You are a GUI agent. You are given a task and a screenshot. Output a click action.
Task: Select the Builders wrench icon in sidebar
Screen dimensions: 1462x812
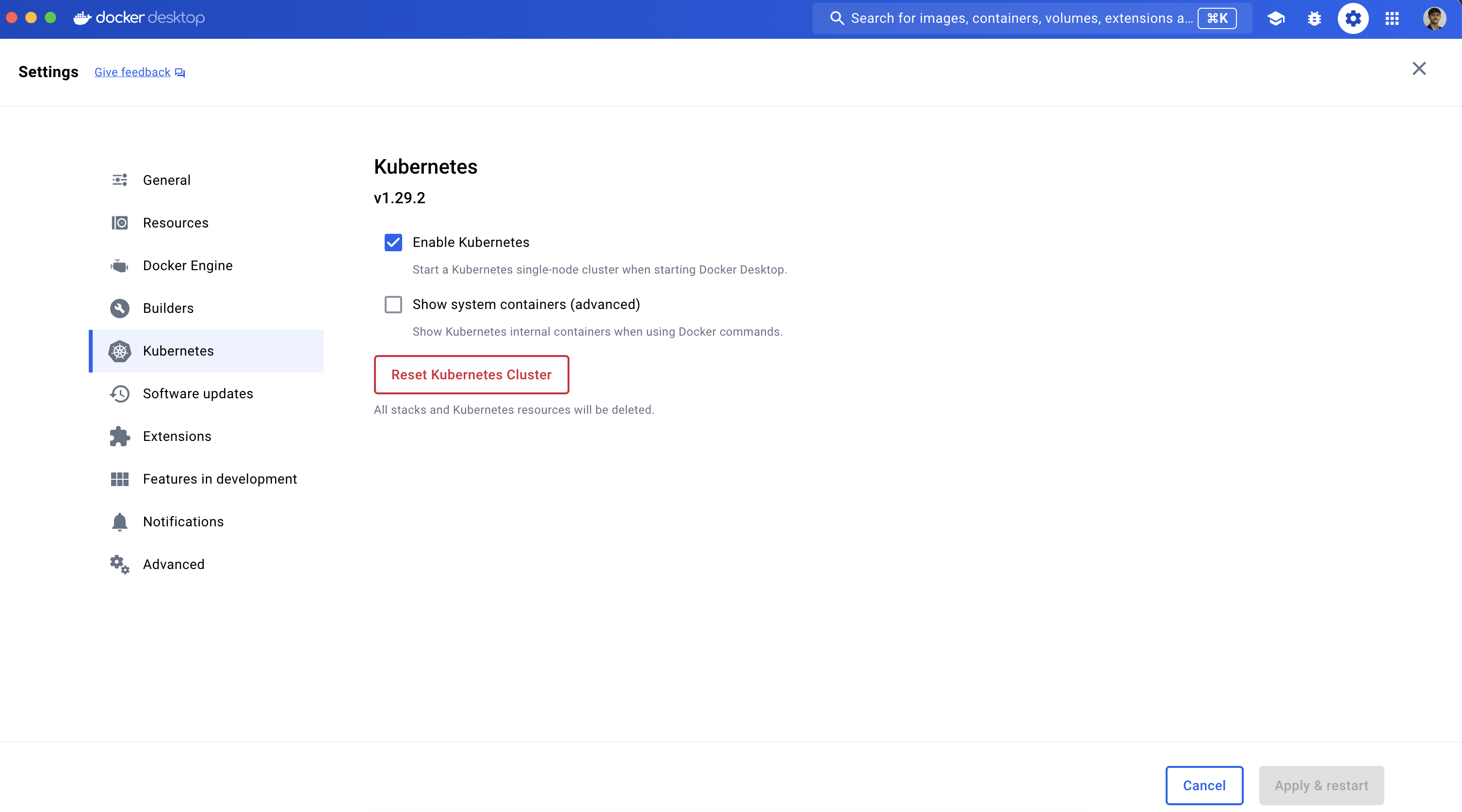coord(119,308)
